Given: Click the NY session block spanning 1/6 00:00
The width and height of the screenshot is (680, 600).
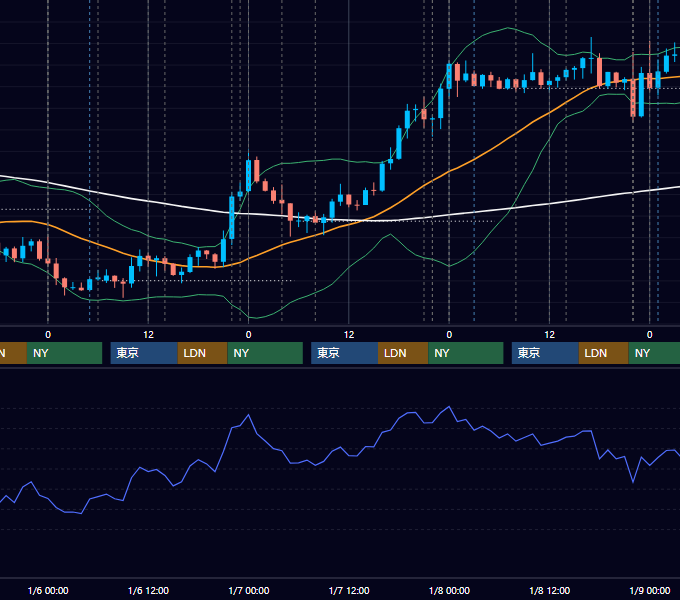Looking at the screenshot, I should point(64,353).
